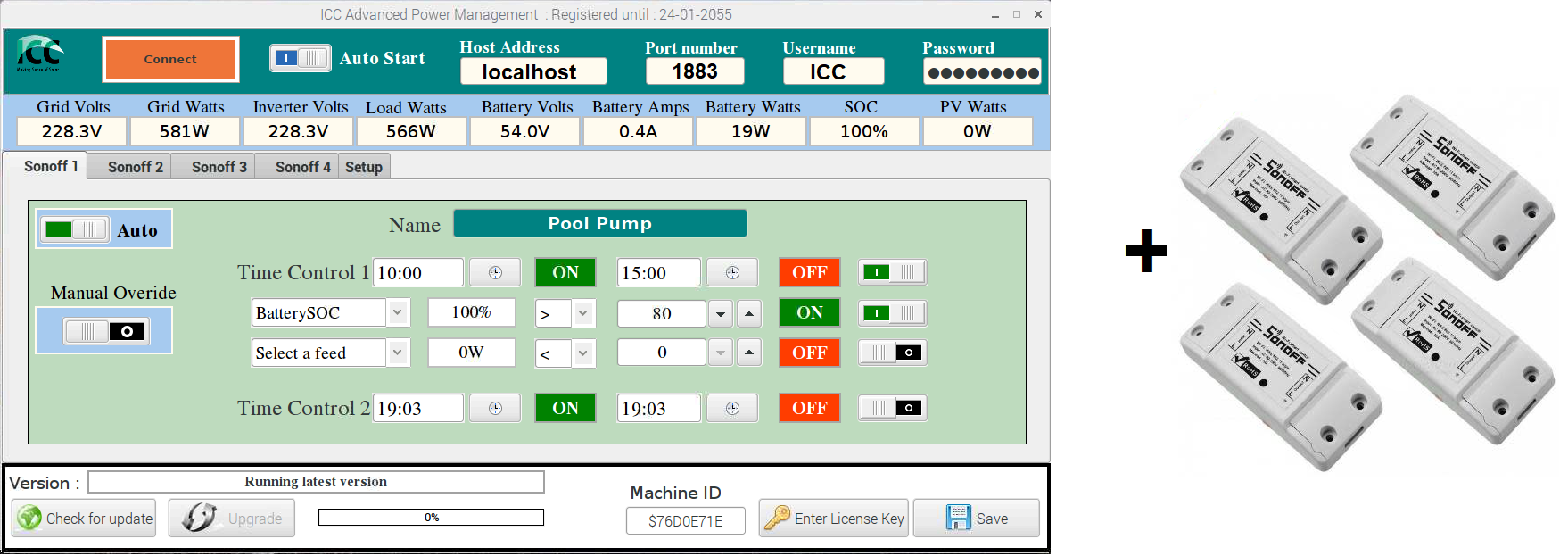This screenshot has width=1568, height=556.
Task: Click the Battery Watts 19W value
Action: [x=751, y=131]
